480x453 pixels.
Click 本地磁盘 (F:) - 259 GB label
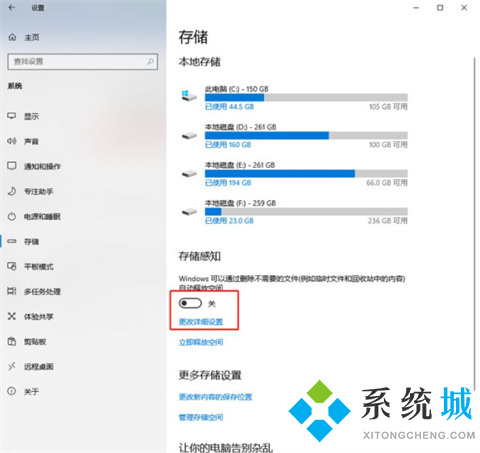point(240,203)
